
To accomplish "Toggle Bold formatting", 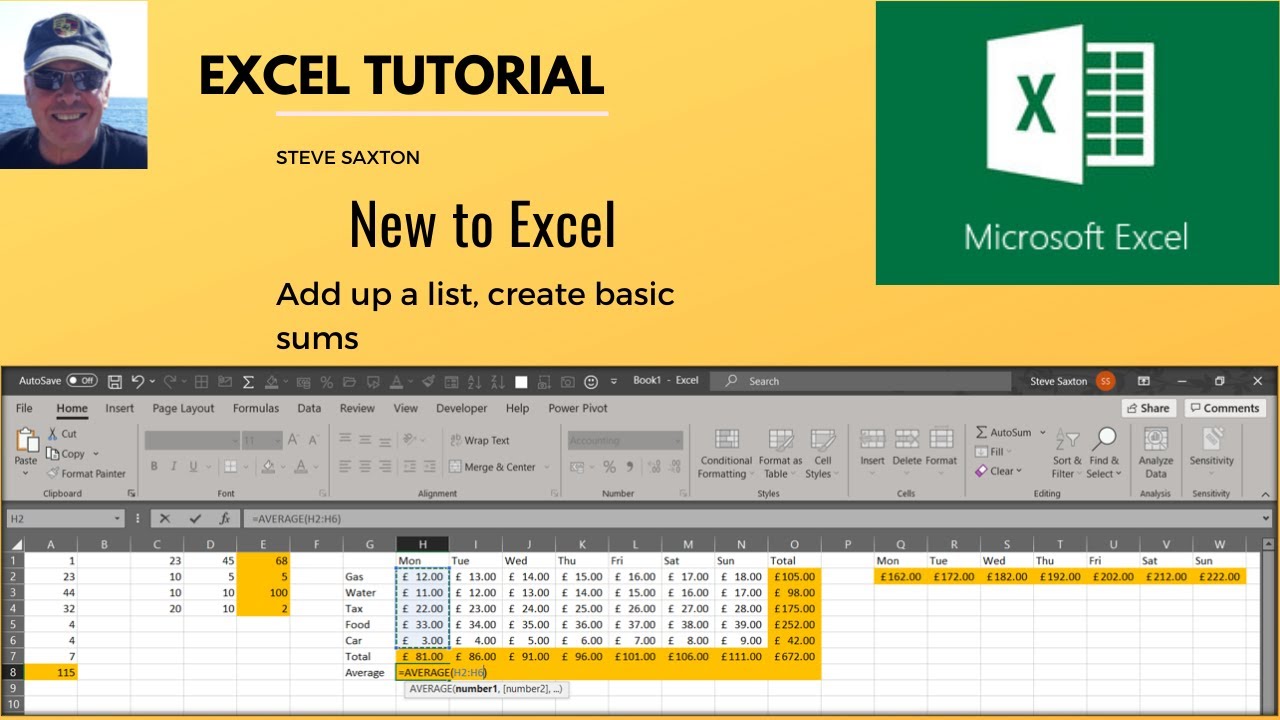I will coord(154,466).
